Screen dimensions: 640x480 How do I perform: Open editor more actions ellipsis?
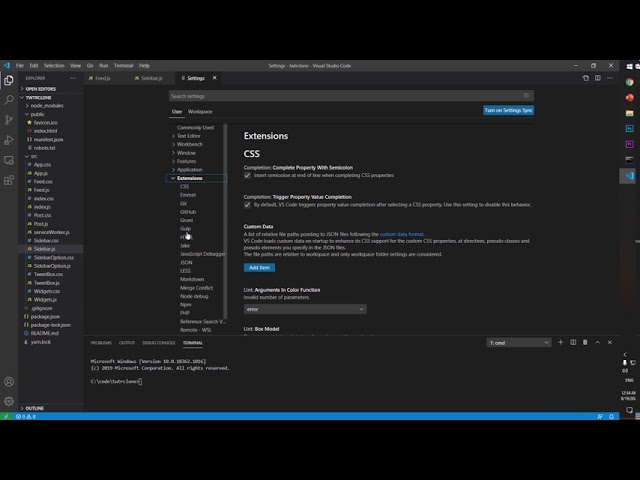[x=610, y=78]
